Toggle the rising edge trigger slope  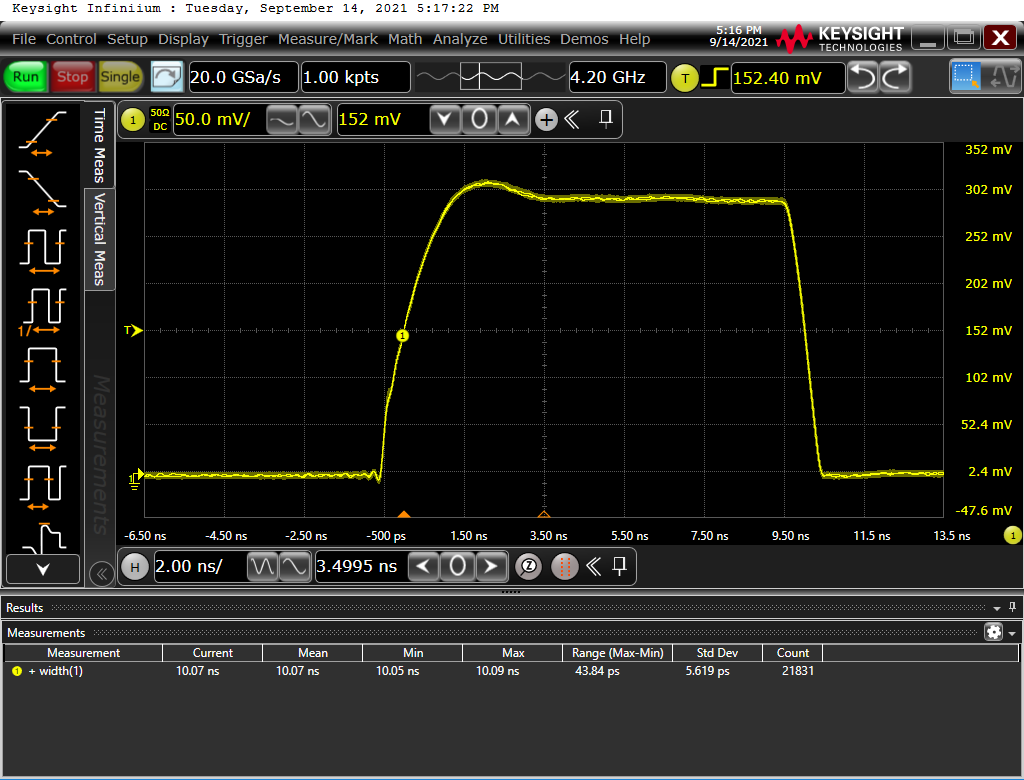tap(714, 77)
